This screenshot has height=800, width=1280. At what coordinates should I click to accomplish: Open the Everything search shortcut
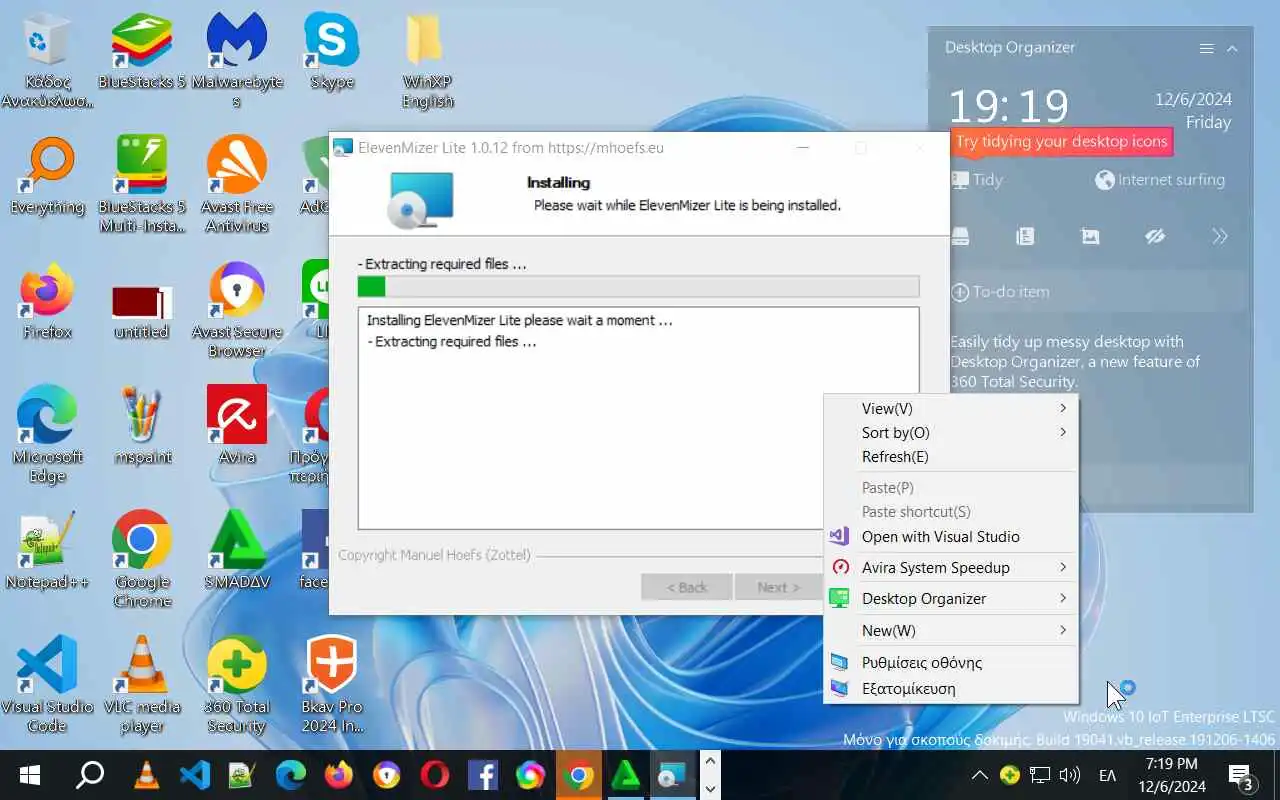click(47, 177)
